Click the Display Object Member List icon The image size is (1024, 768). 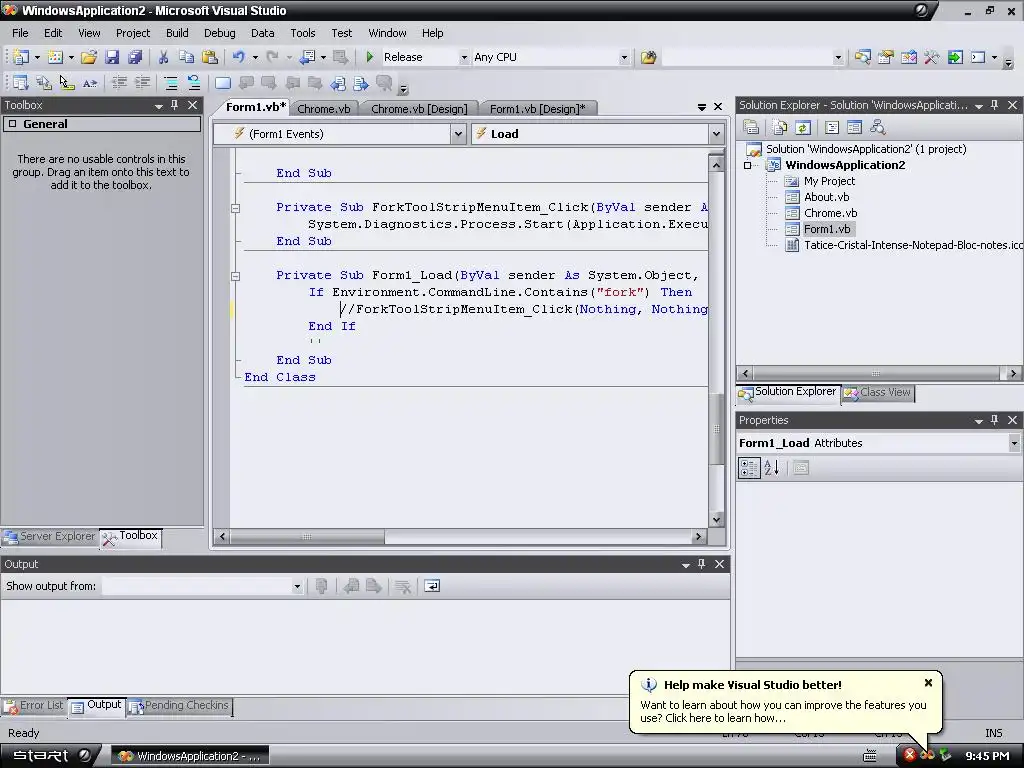tap(21, 83)
